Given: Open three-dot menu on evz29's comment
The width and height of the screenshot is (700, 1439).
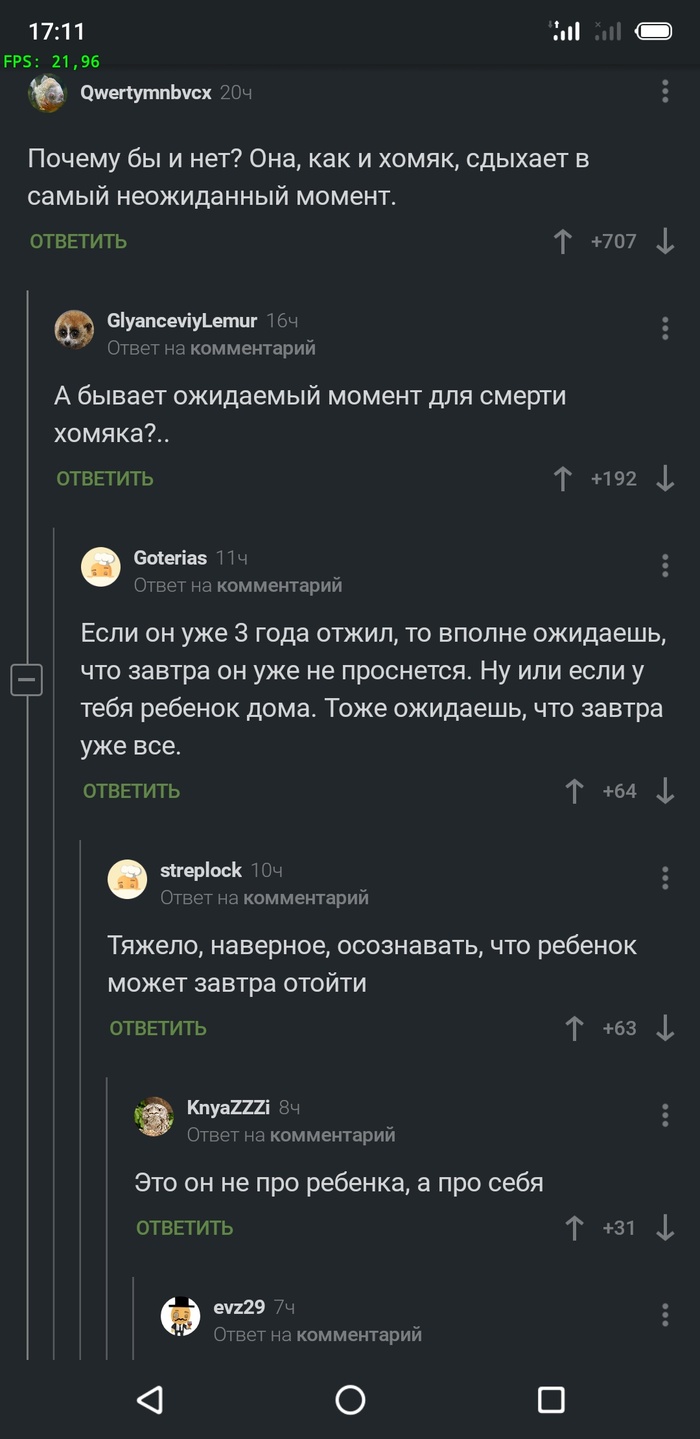Looking at the screenshot, I should tap(665, 1315).
